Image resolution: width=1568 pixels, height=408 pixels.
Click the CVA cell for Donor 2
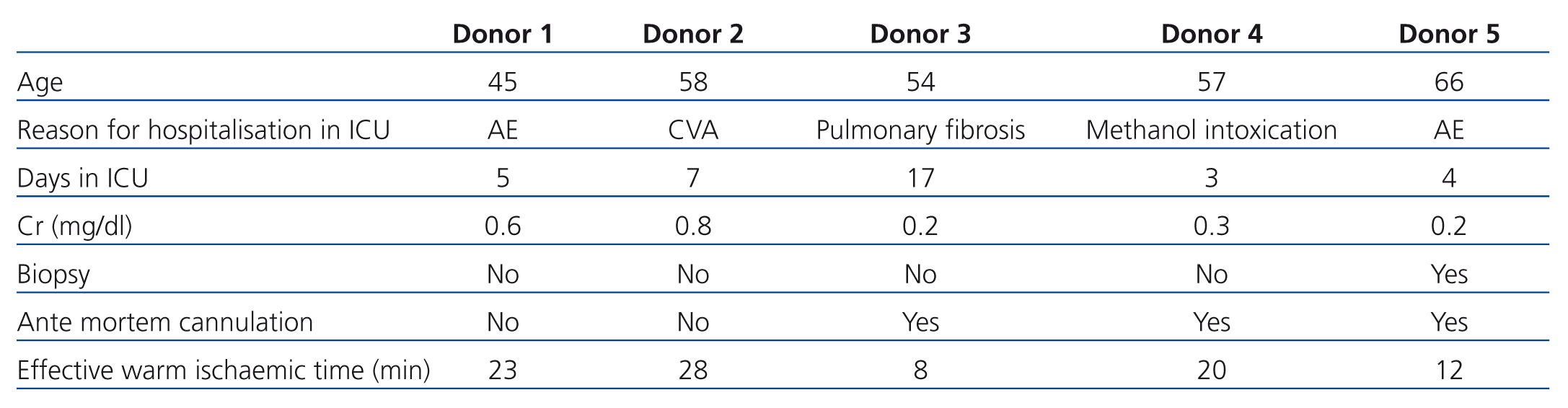point(692,130)
